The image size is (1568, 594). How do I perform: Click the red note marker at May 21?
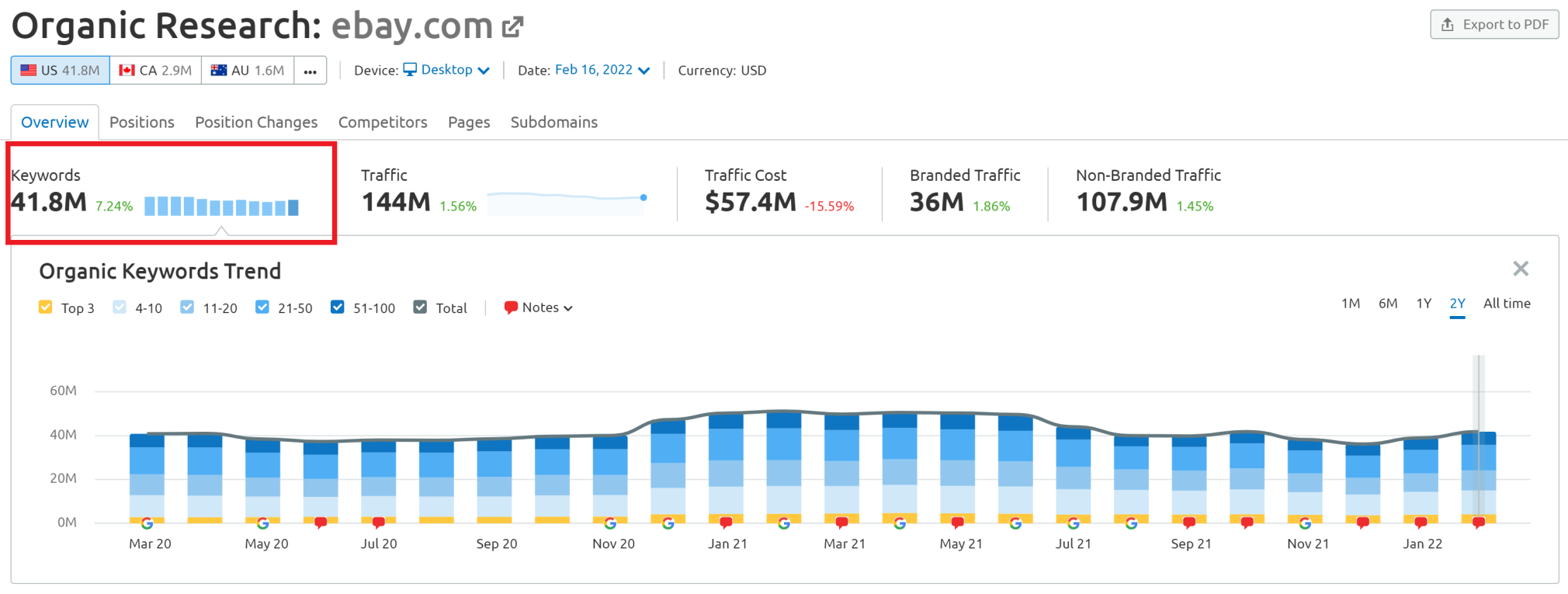[x=958, y=523]
